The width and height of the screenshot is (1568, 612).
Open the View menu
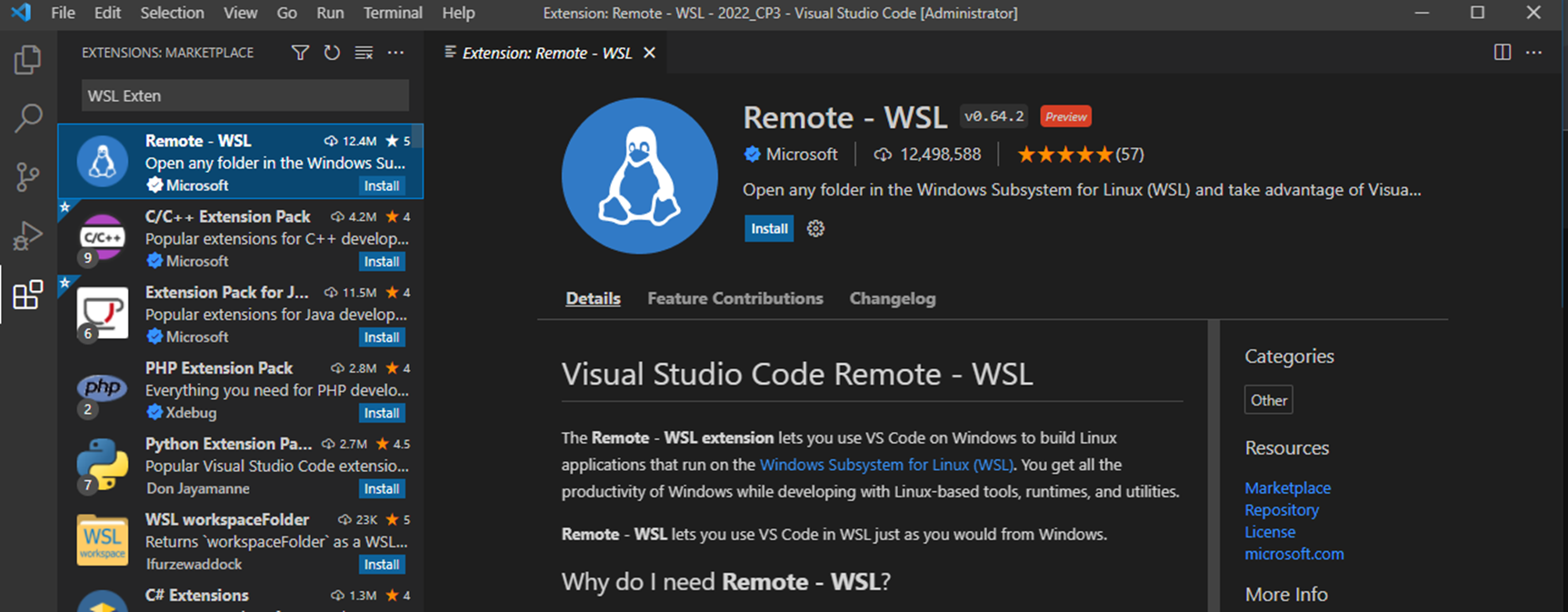pos(240,13)
